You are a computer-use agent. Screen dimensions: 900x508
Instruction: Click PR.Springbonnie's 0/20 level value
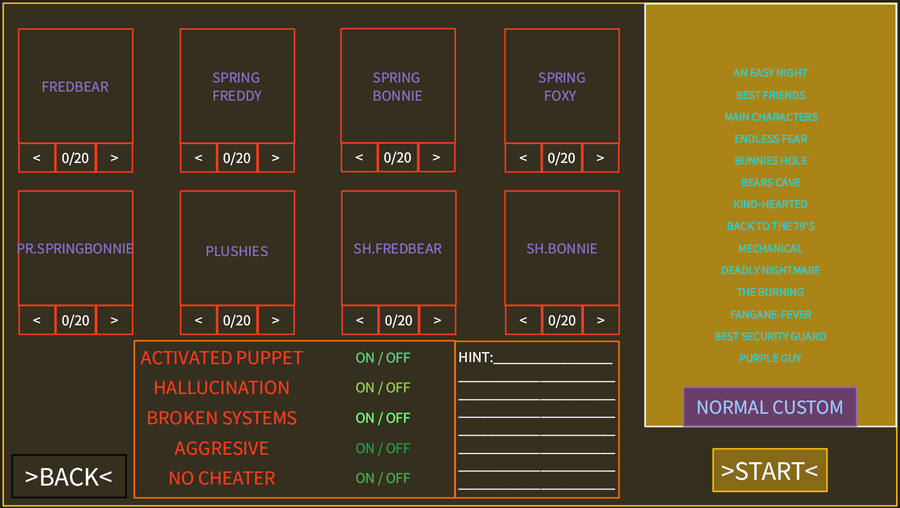pyautogui.click(x=75, y=320)
